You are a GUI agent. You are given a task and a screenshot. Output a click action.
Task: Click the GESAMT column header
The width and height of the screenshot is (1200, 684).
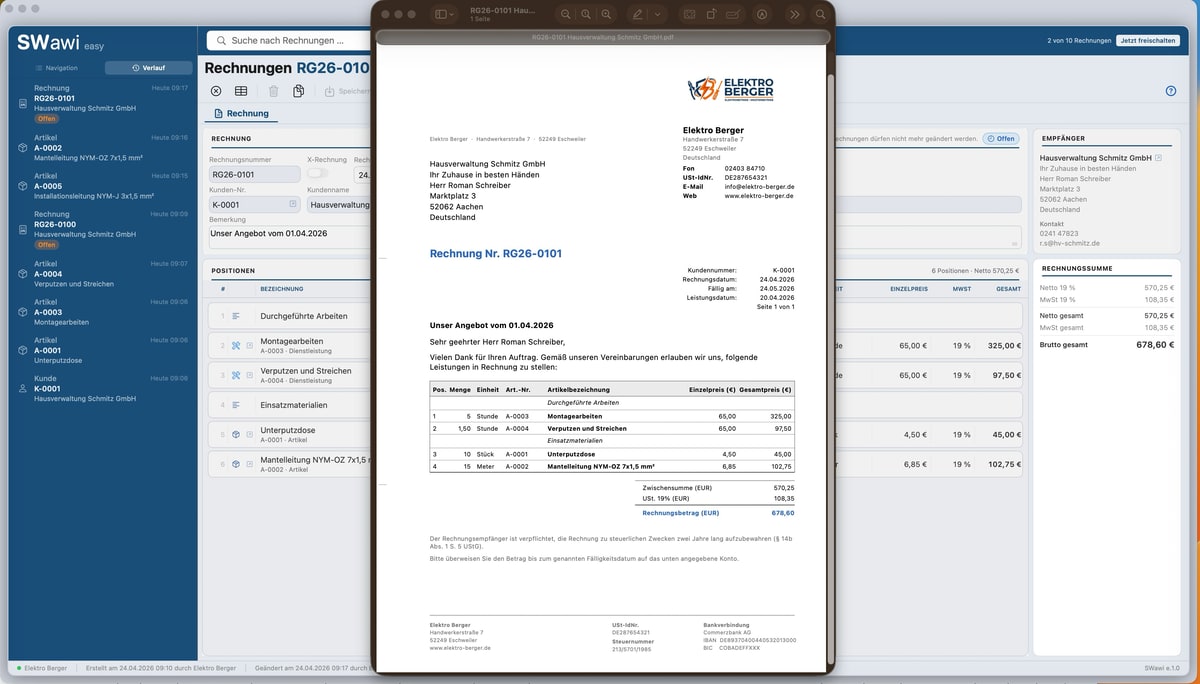1008,289
